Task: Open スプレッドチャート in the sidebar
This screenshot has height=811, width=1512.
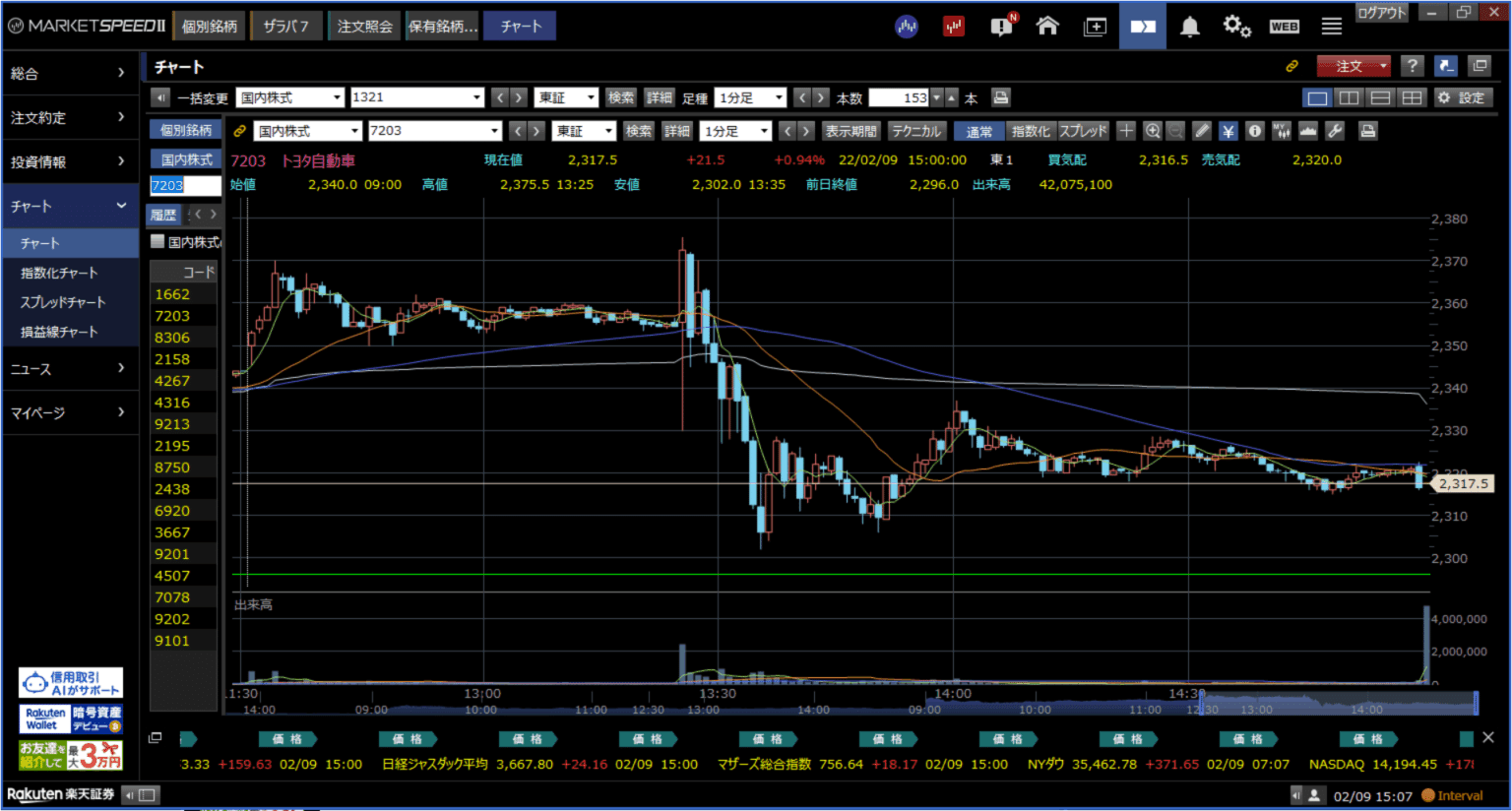Action: (x=63, y=302)
